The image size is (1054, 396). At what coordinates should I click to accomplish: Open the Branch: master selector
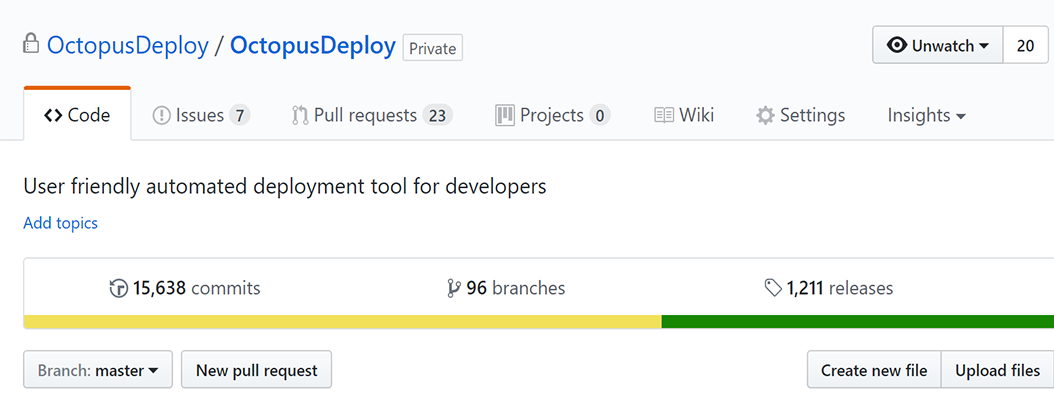point(98,369)
